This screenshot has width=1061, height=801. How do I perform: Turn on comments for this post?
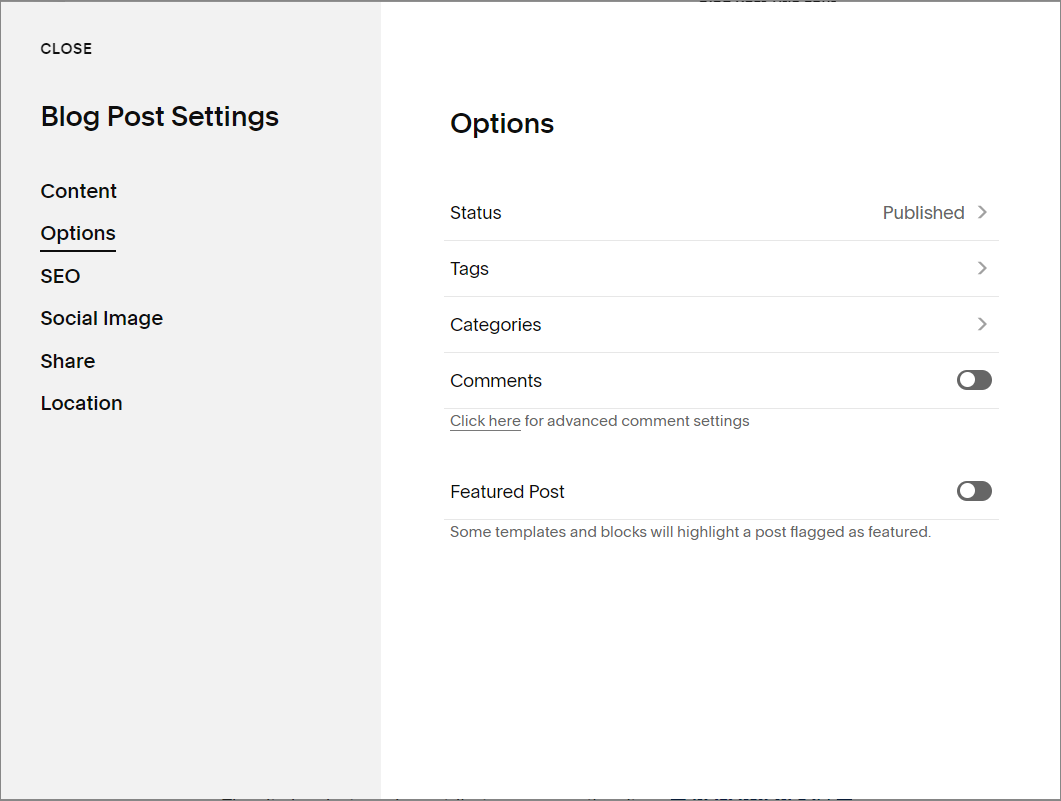click(x=973, y=380)
